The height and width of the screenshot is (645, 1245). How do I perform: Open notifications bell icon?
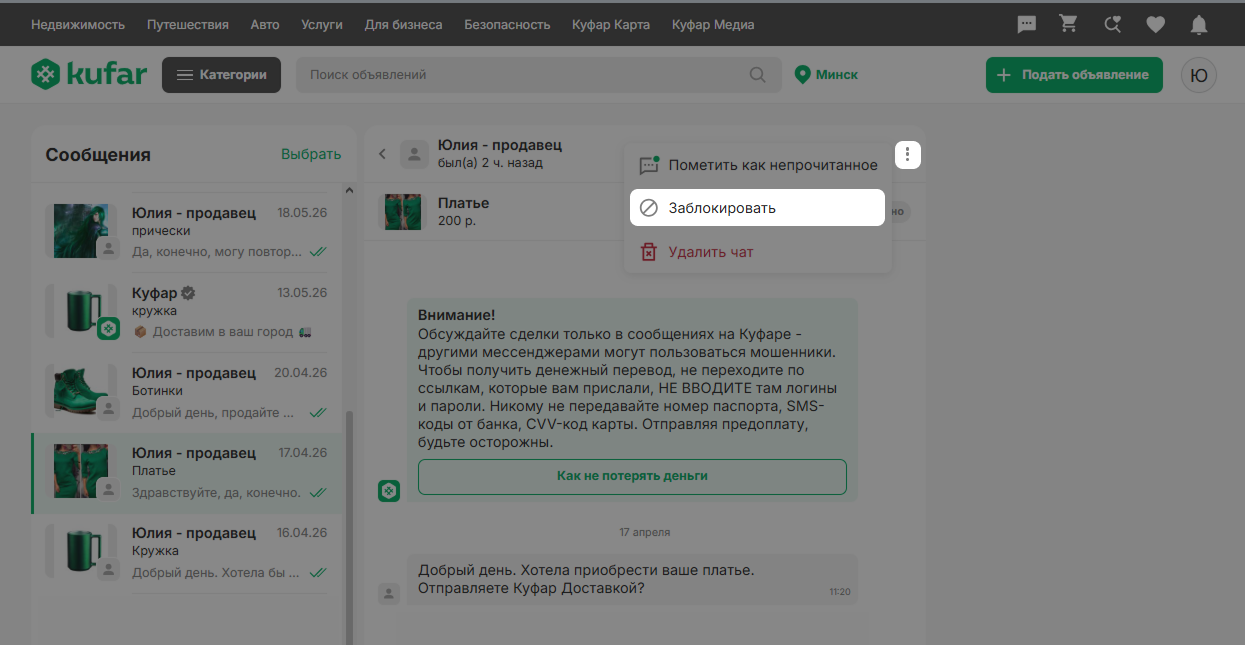click(x=1199, y=25)
